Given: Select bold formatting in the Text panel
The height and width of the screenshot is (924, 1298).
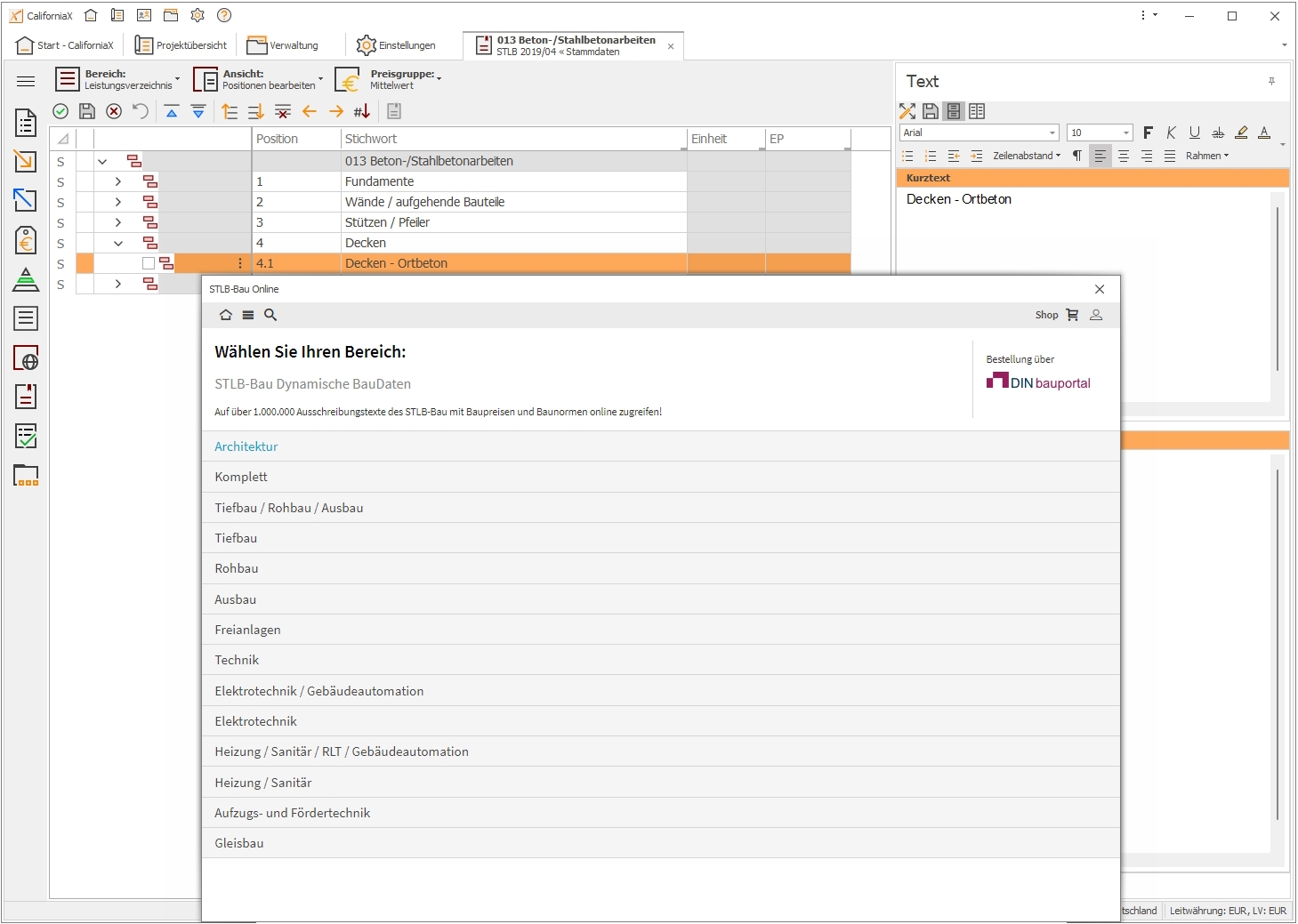Looking at the screenshot, I should (1148, 132).
